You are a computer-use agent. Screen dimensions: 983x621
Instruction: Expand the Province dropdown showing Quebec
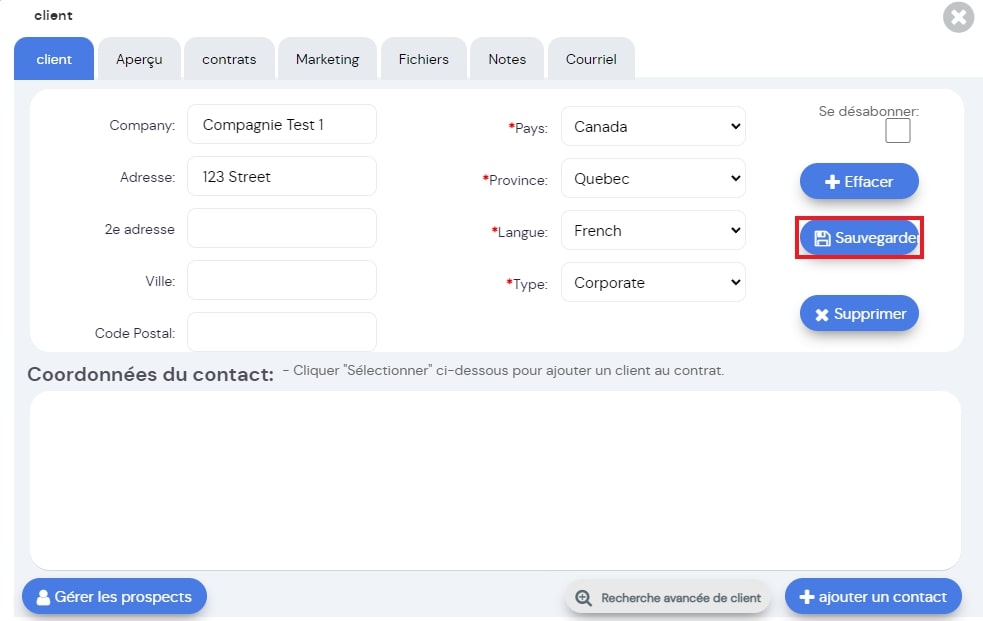coord(653,179)
